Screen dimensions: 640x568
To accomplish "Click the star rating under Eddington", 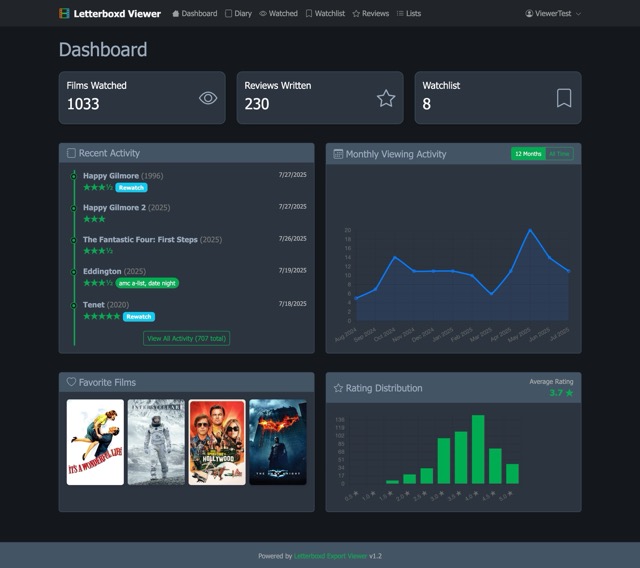I will (x=98, y=283).
